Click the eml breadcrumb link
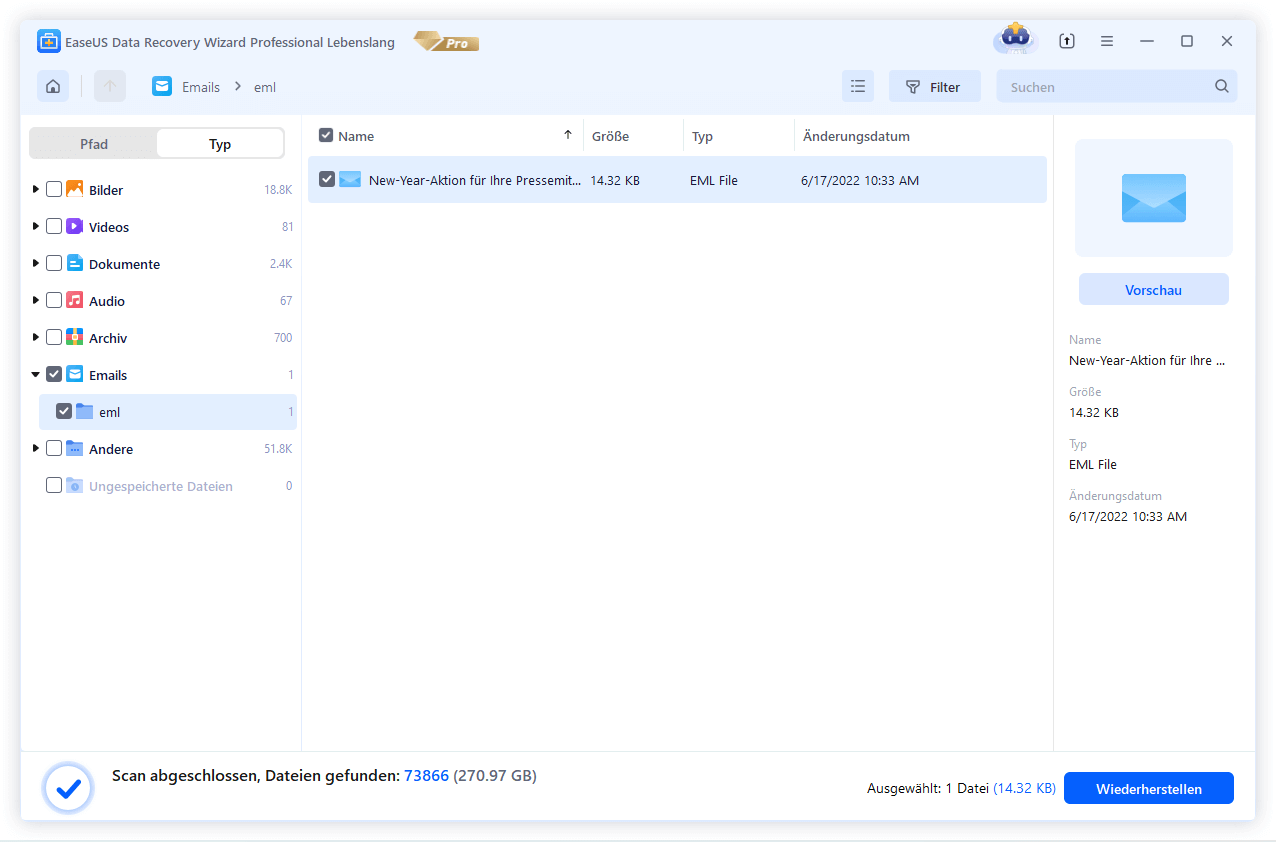Viewport: 1276px width, 842px height. click(x=265, y=87)
